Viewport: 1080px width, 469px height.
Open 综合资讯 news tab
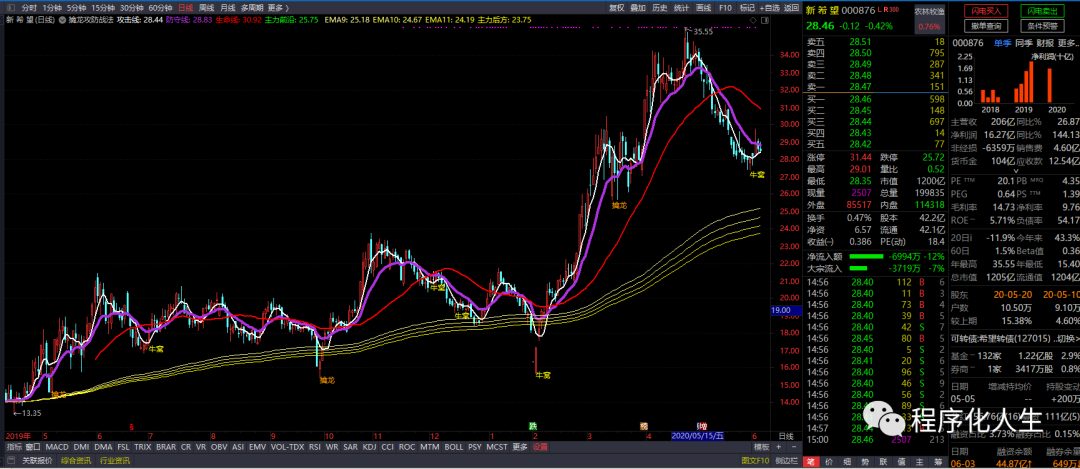pyautogui.click(x=76, y=460)
